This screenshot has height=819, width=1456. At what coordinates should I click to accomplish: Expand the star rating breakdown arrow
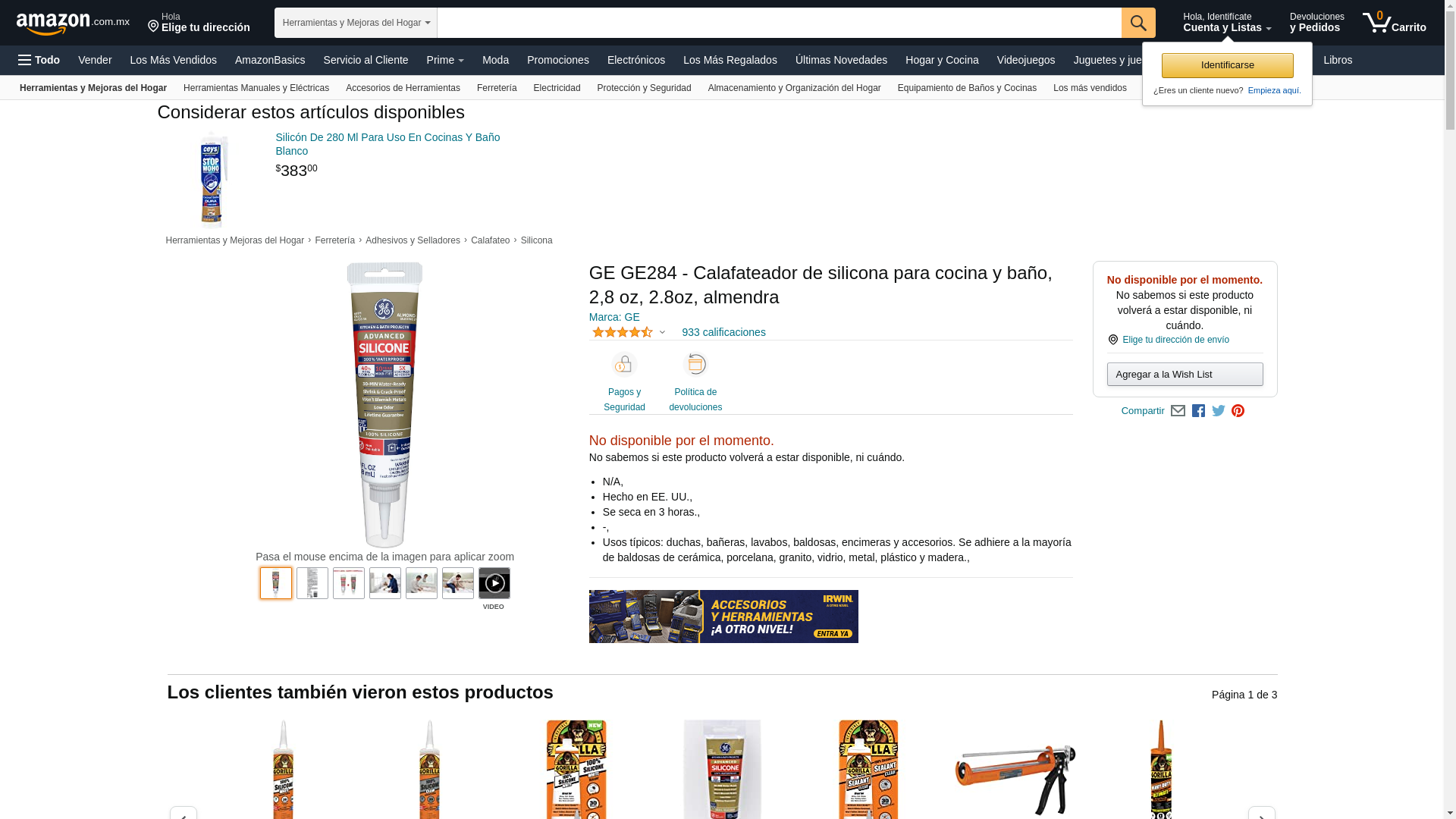pos(662,332)
